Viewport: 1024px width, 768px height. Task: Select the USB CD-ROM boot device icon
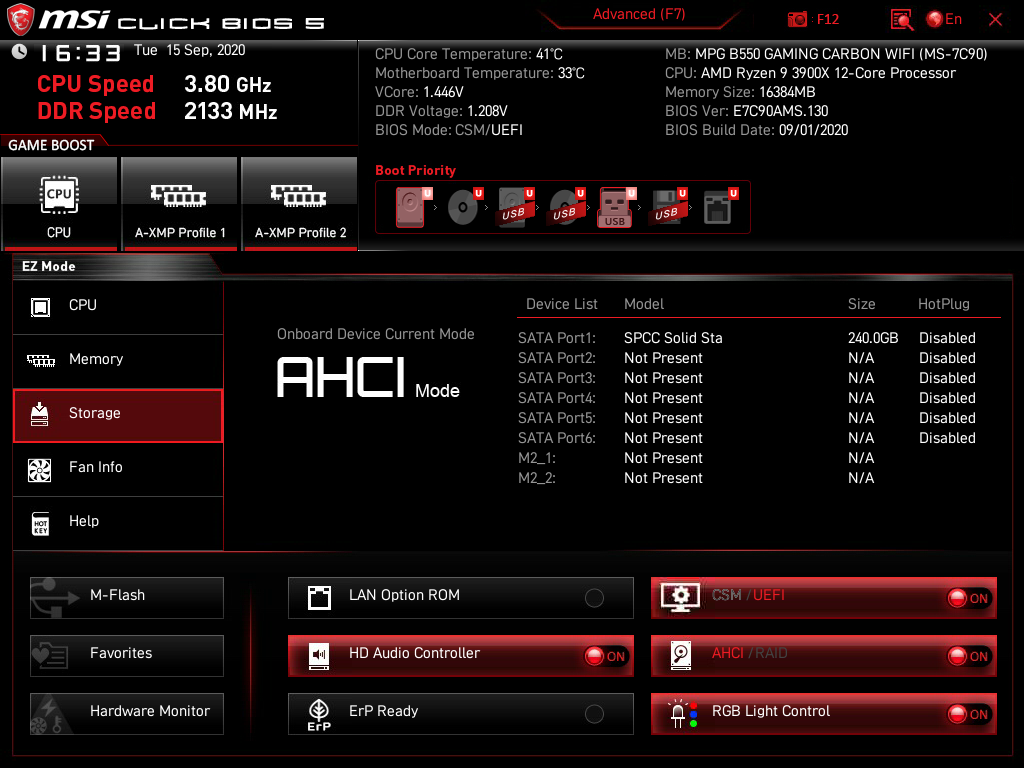pyautogui.click(x=566, y=207)
